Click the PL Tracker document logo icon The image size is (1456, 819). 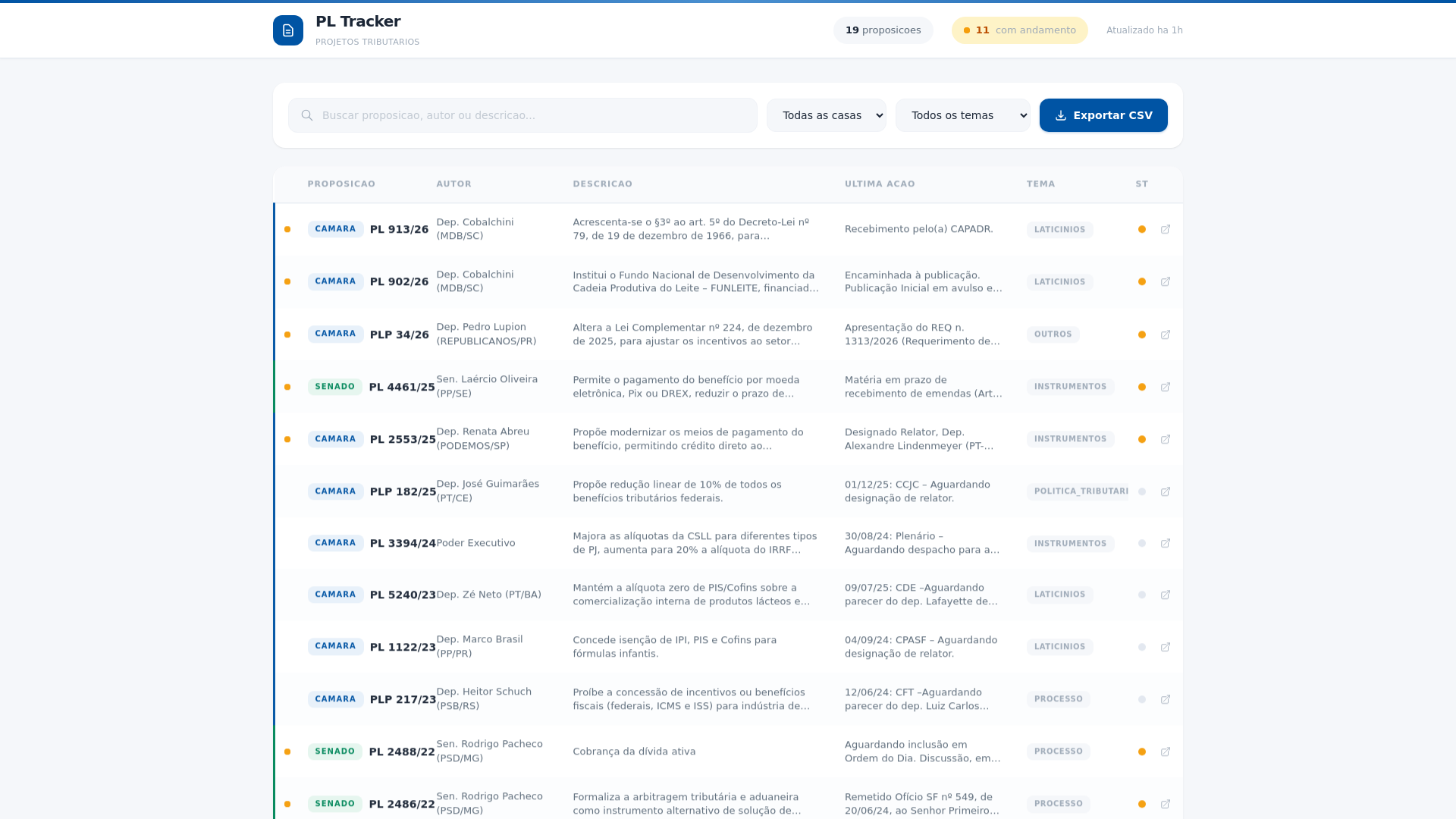[x=288, y=30]
